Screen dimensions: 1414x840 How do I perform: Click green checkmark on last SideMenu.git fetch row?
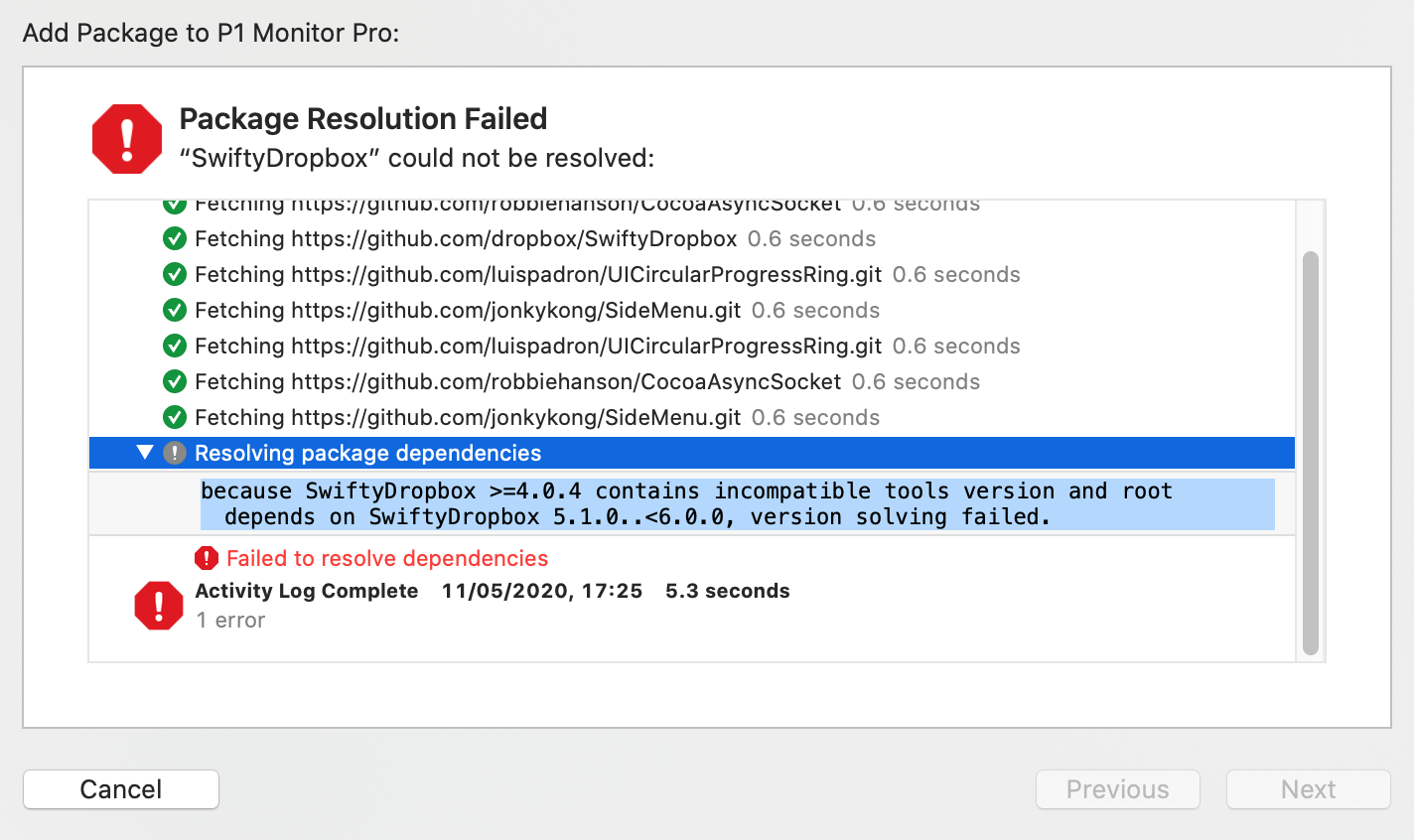[x=175, y=418]
